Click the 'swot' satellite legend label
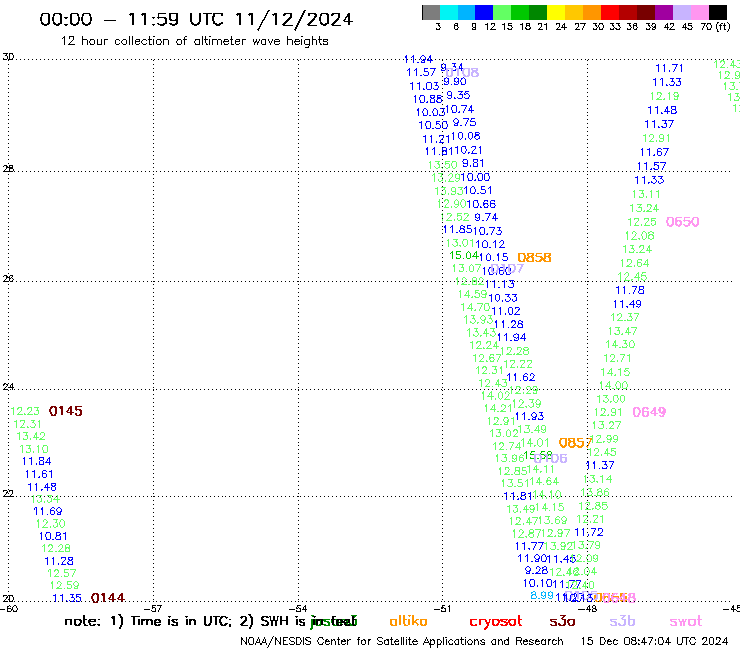Screen dimensions: 740x650 [x=686, y=622]
